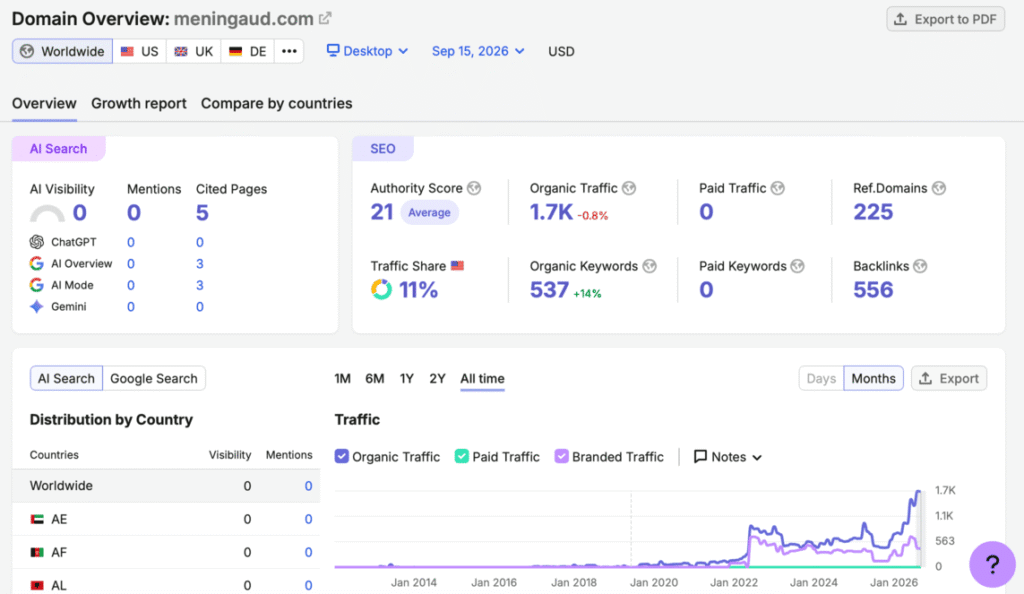This screenshot has height=594, width=1024.
Task: Switch distribution to Google Search
Action: coord(153,379)
